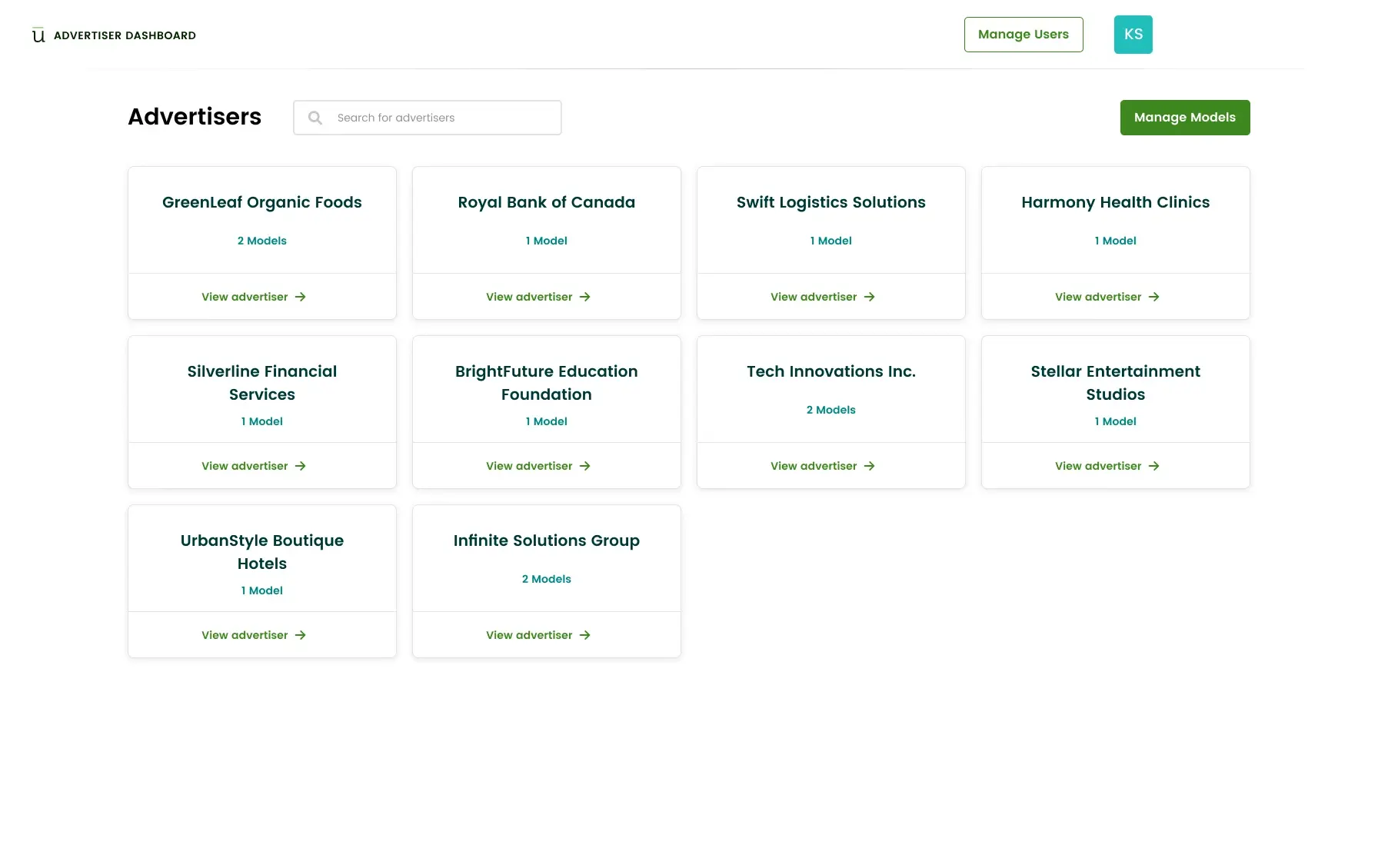Click the Advertiser Dashboard logo icon
Viewport: 1378px width, 868px height.
pos(38,35)
